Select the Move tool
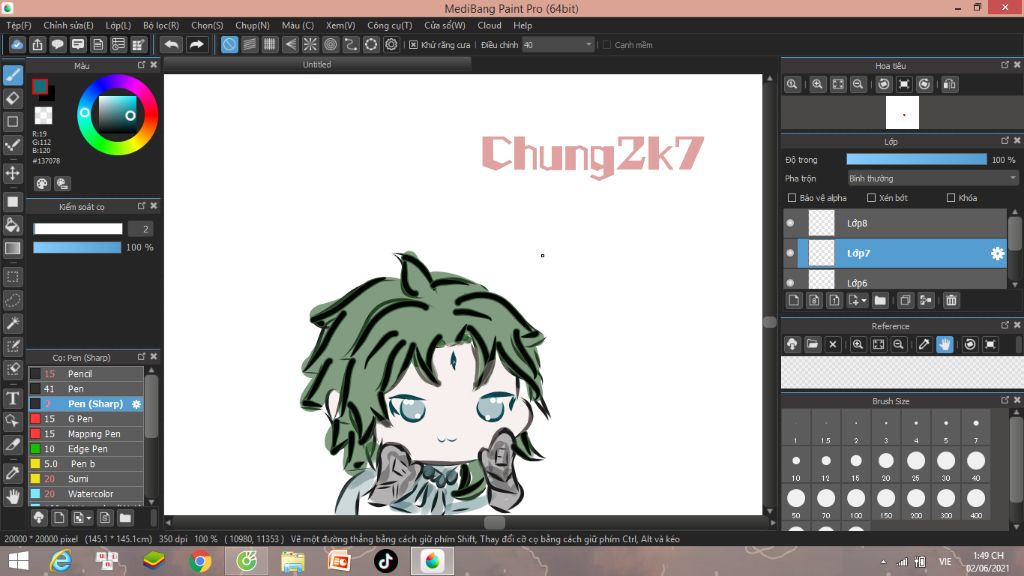The image size is (1024, 576). click(x=12, y=173)
